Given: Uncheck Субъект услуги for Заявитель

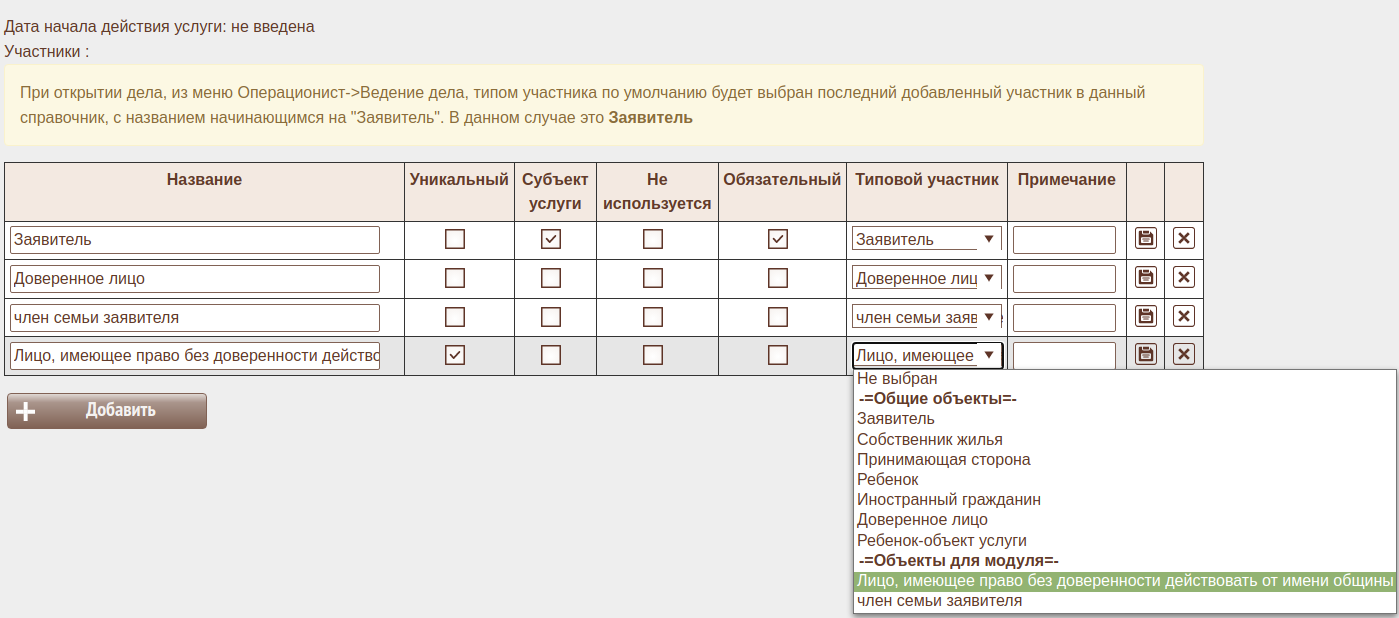Looking at the screenshot, I should (x=551, y=240).
